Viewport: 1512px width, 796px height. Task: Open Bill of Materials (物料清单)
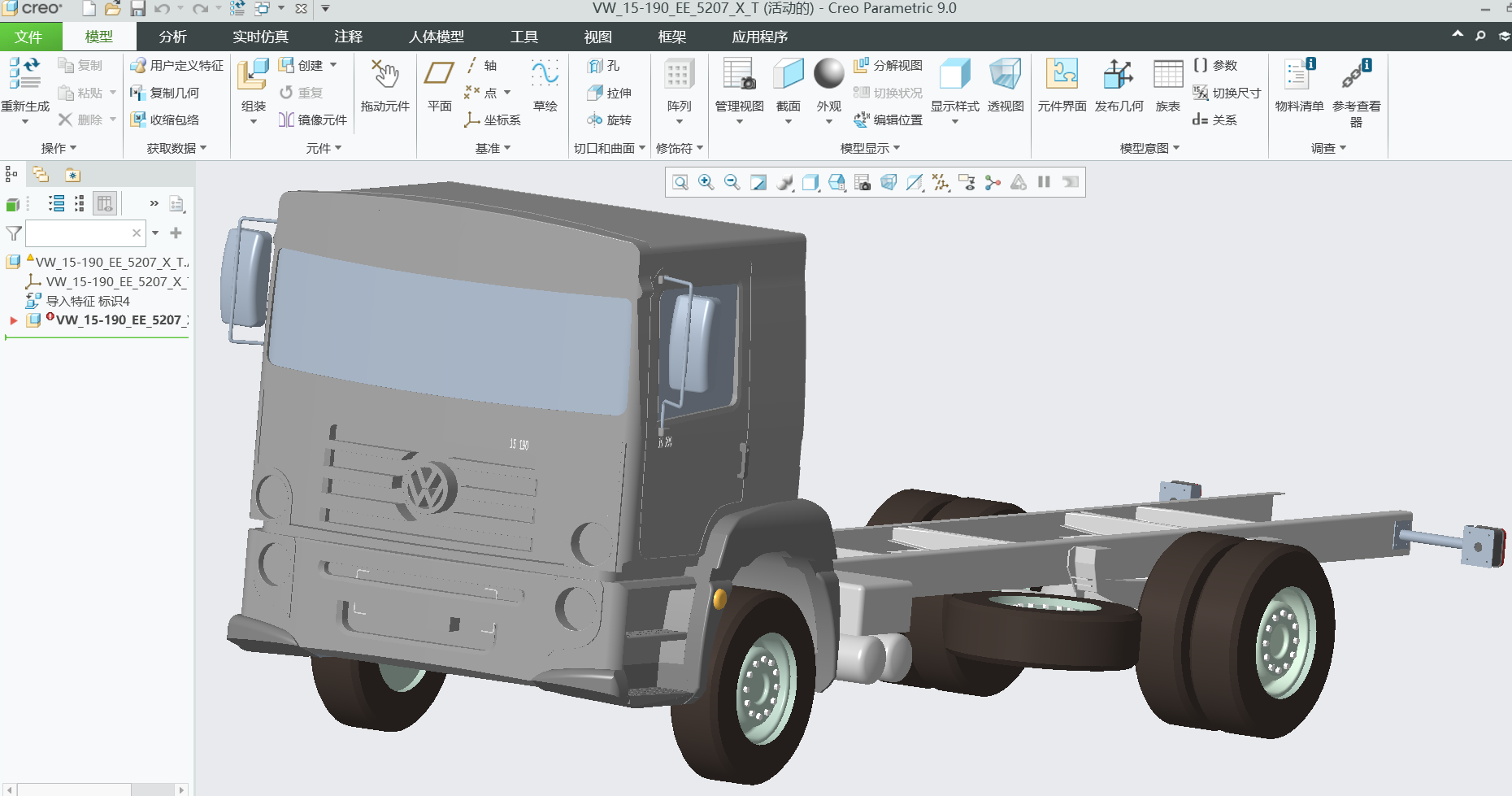click(1298, 76)
